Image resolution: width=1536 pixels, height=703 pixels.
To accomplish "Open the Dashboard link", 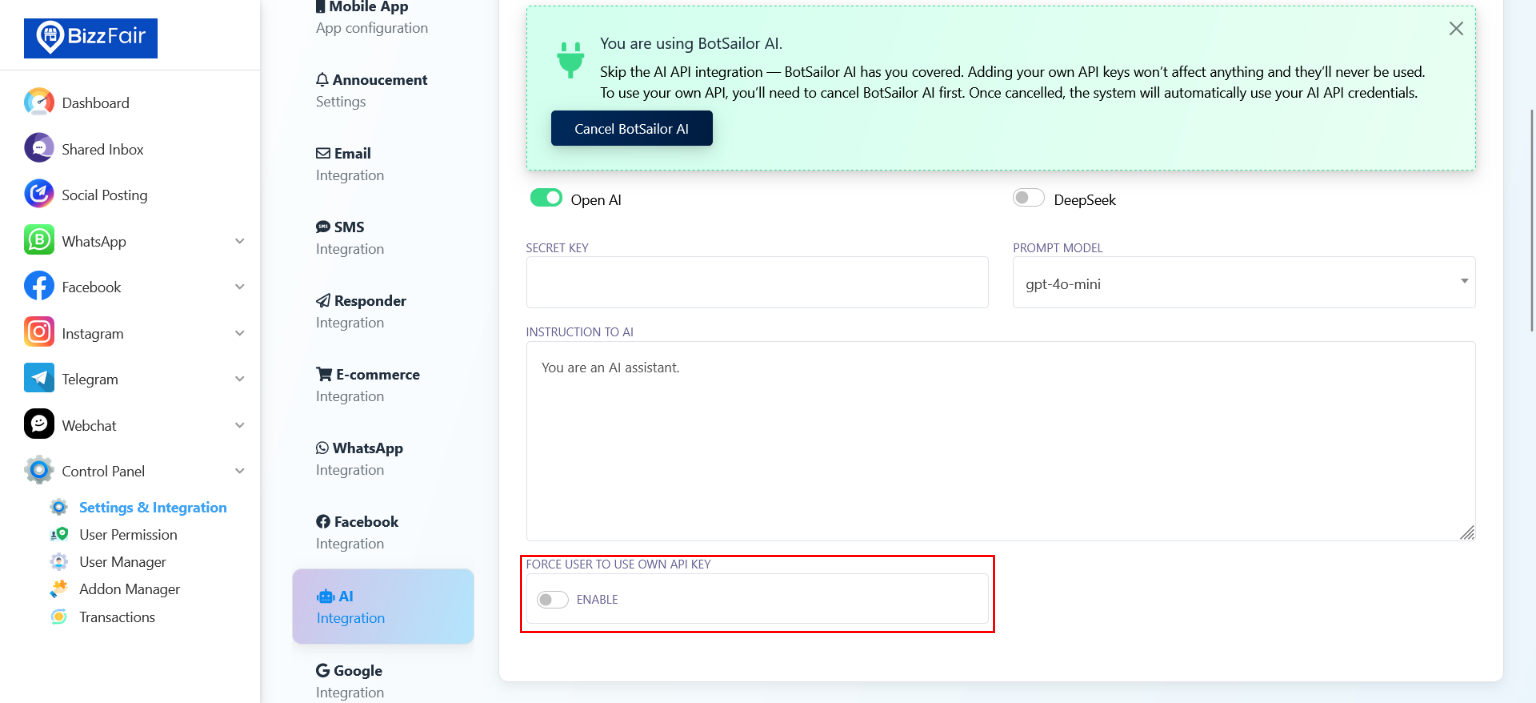I will [x=95, y=103].
